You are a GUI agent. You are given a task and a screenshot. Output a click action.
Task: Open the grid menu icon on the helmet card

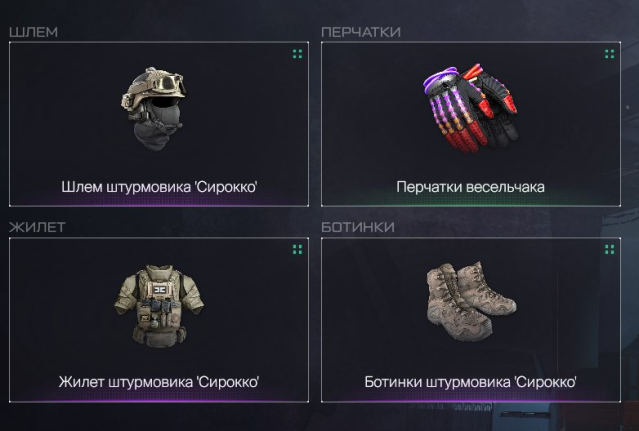(x=297, y=54)
